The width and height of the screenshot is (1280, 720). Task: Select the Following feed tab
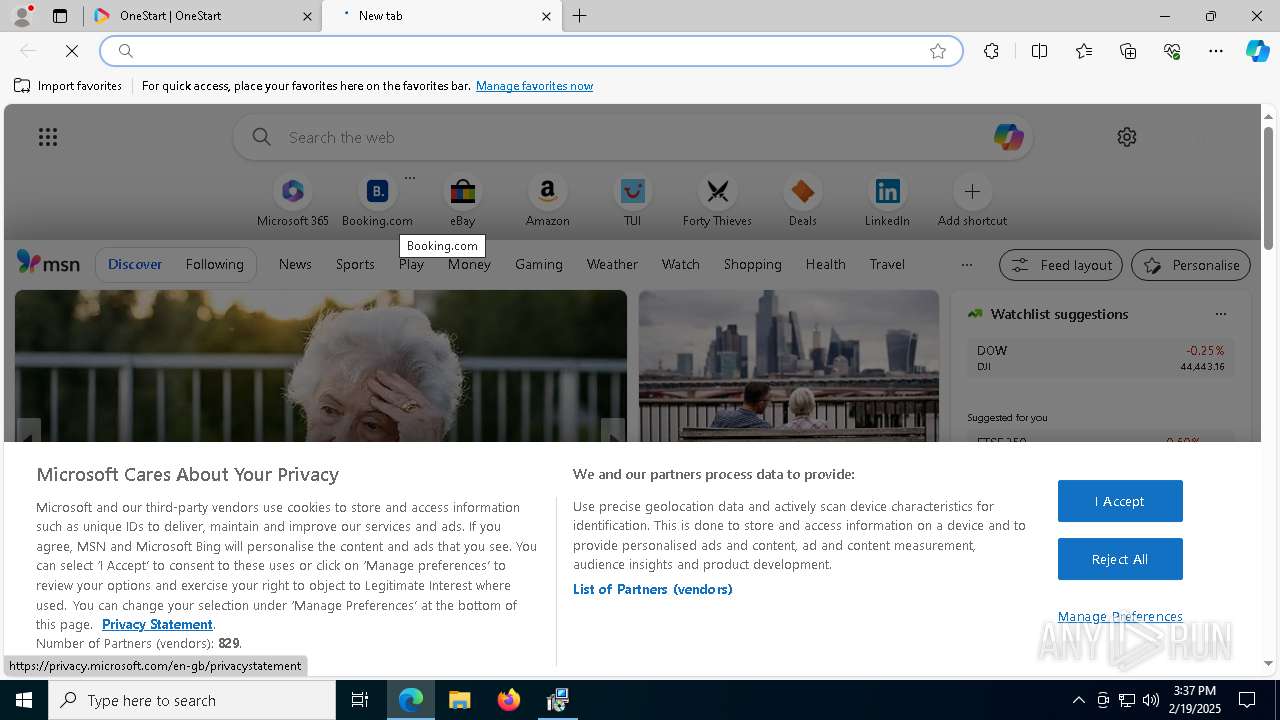click(x=214, y=264)
